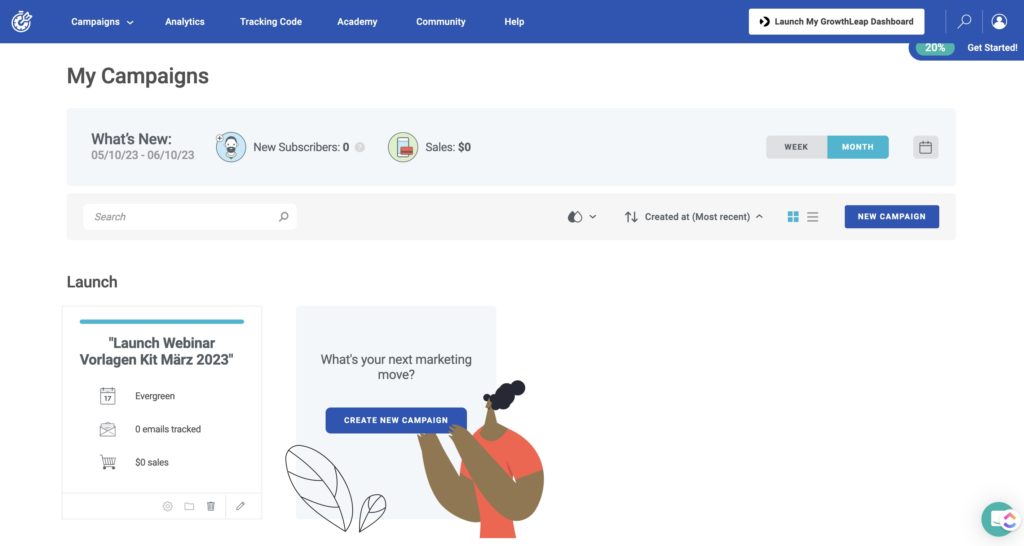The width and height of the screenshot is (1024, 546).
Task: Click the '05/10/23 - 06/10/23' date range text
Action: [142, 155]
